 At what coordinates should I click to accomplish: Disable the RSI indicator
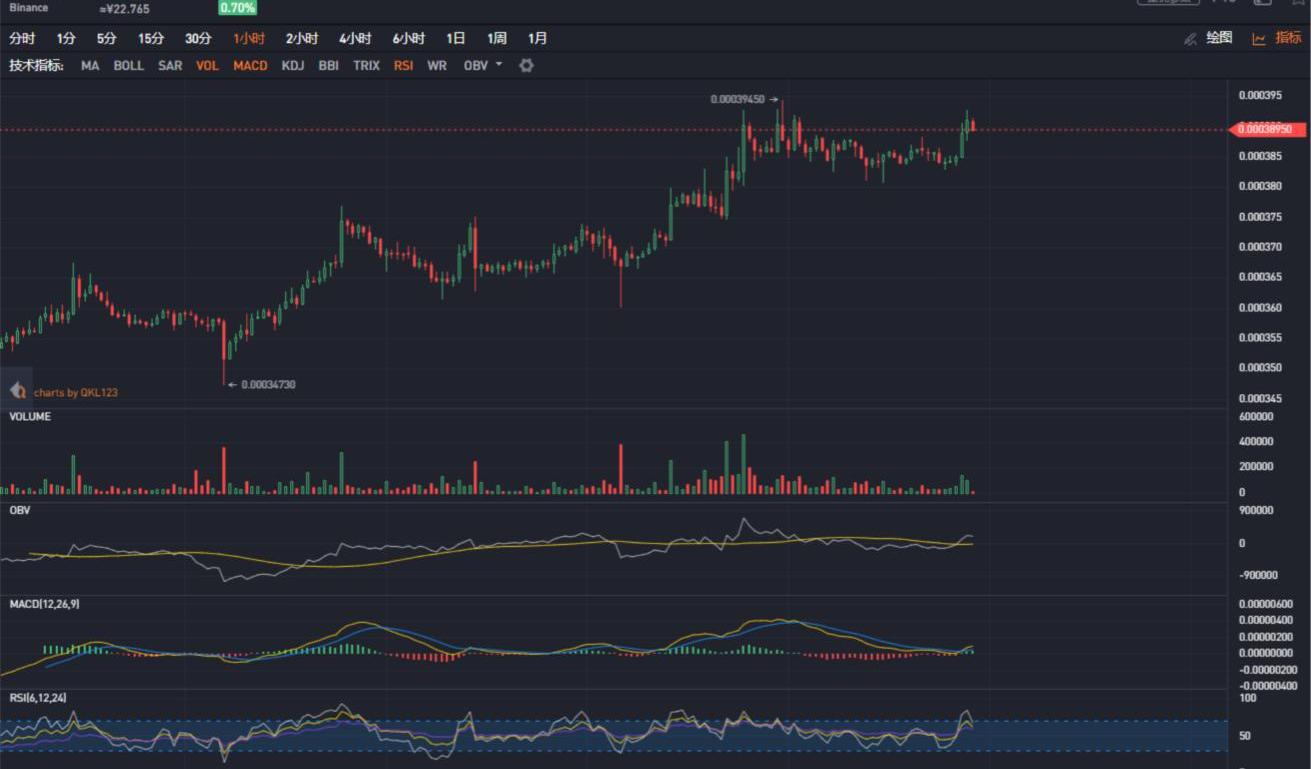403,65
